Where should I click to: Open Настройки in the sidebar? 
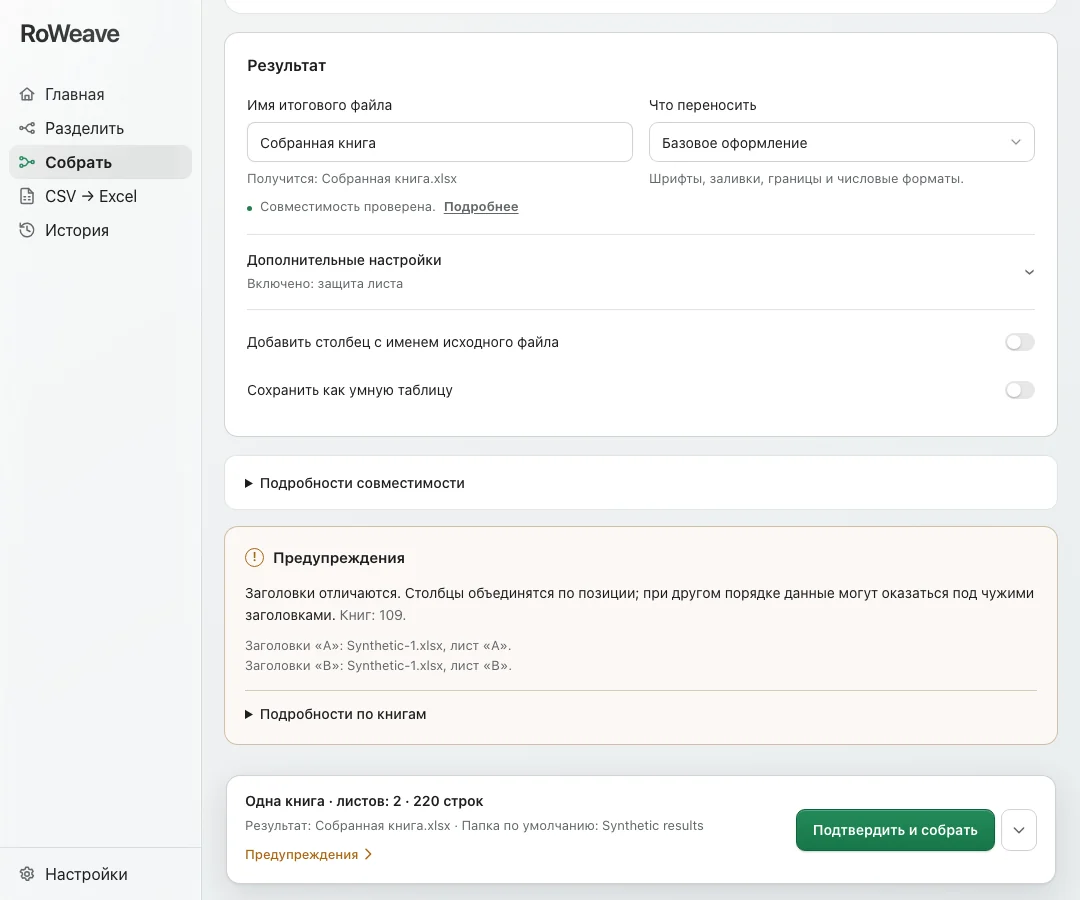click(101, 874)
